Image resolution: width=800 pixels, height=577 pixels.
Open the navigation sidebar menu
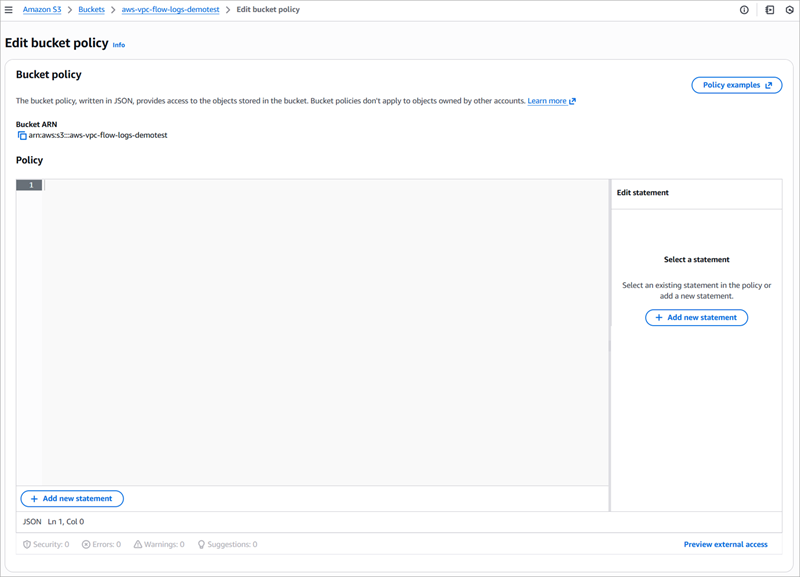[10, 9]
